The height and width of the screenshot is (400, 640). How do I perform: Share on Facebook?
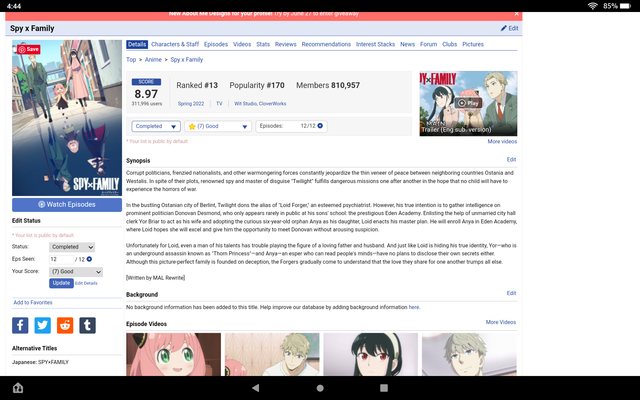20,325
